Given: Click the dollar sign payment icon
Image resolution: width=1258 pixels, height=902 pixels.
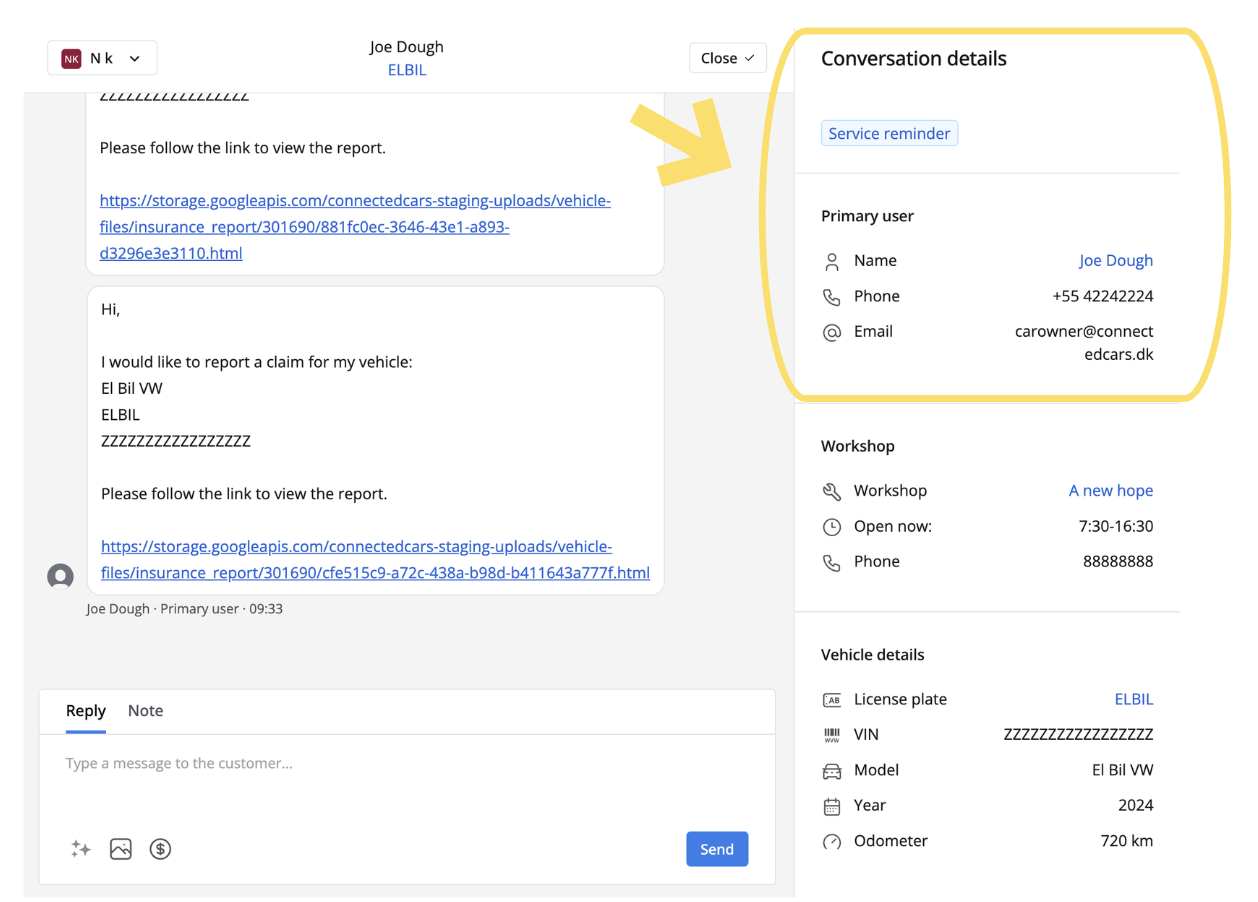Looking at the screenshot, I should (160, 849).
